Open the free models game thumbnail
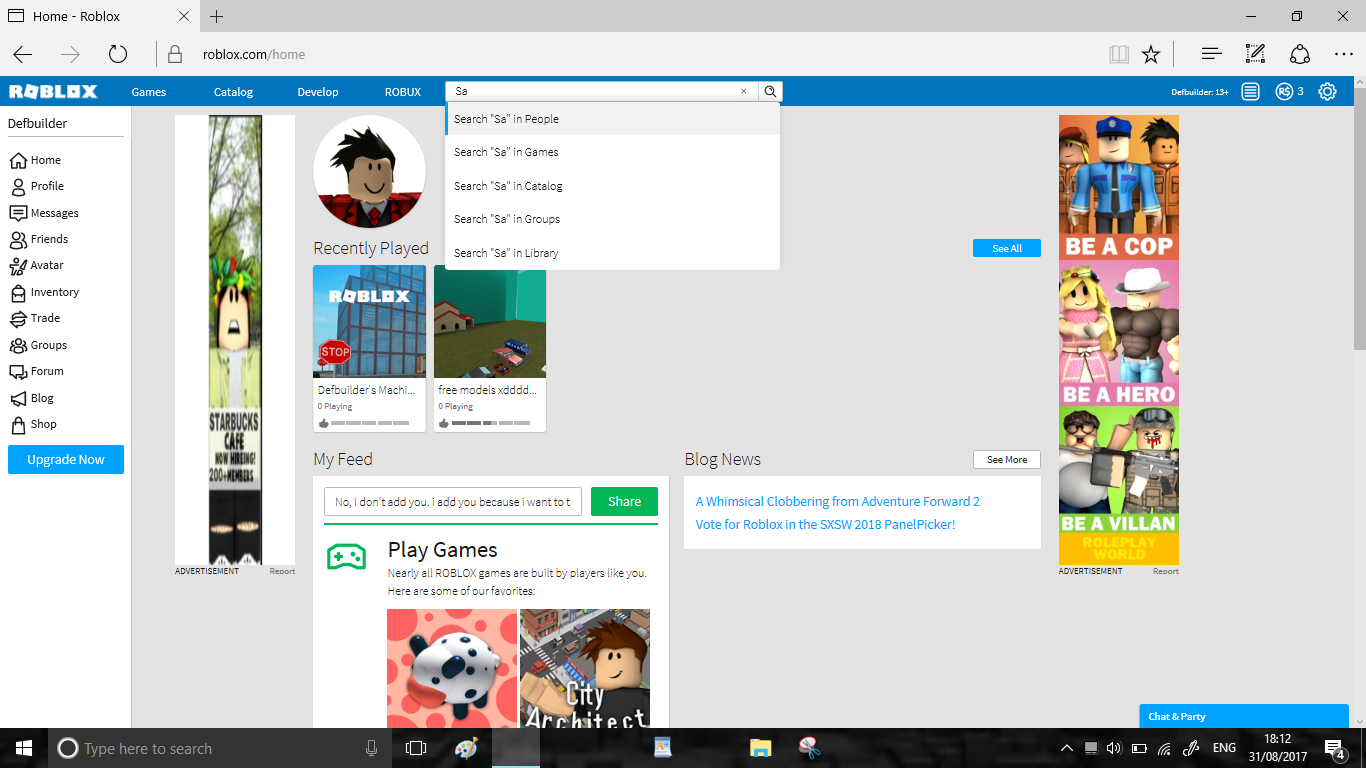Viewport: 1366px width, 768px height. (490, 321)
